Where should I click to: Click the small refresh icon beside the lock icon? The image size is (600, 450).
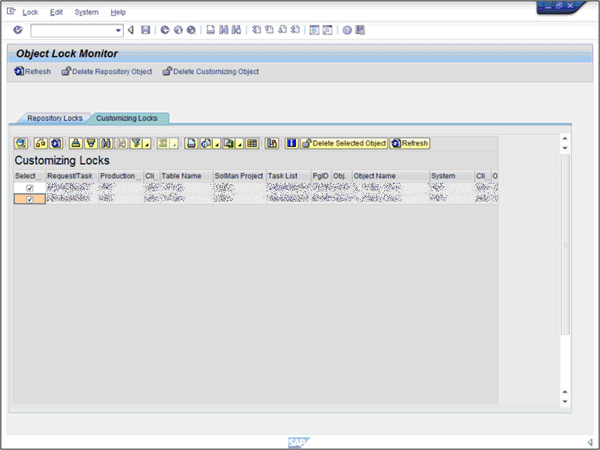[x=56, y=143]
